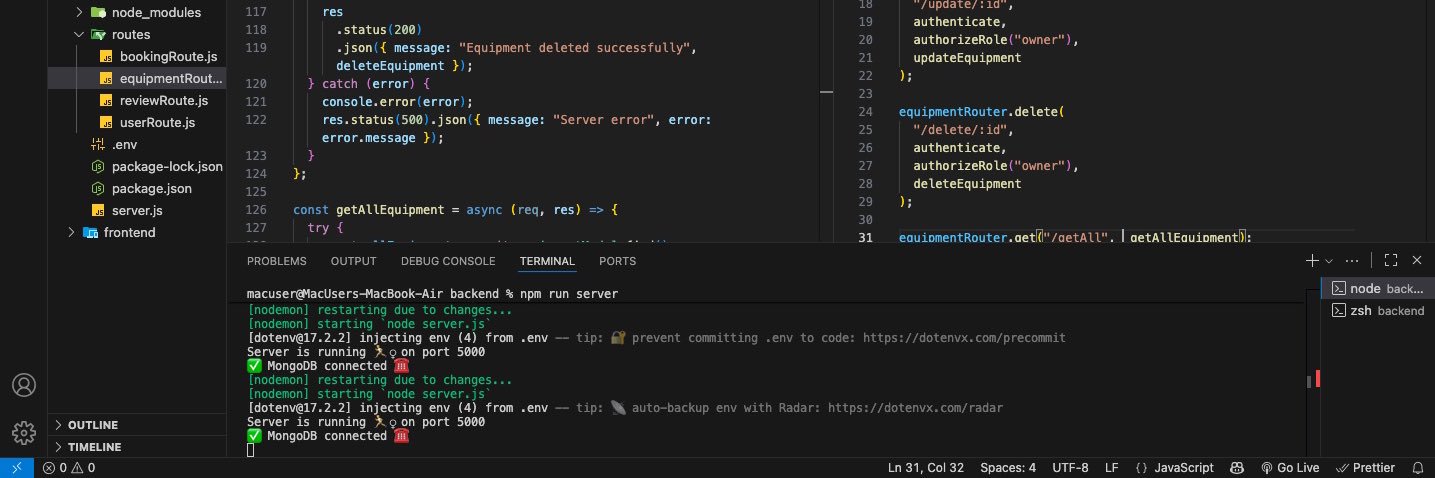Click the terminal icon beside node

(x=1338, y=288)
